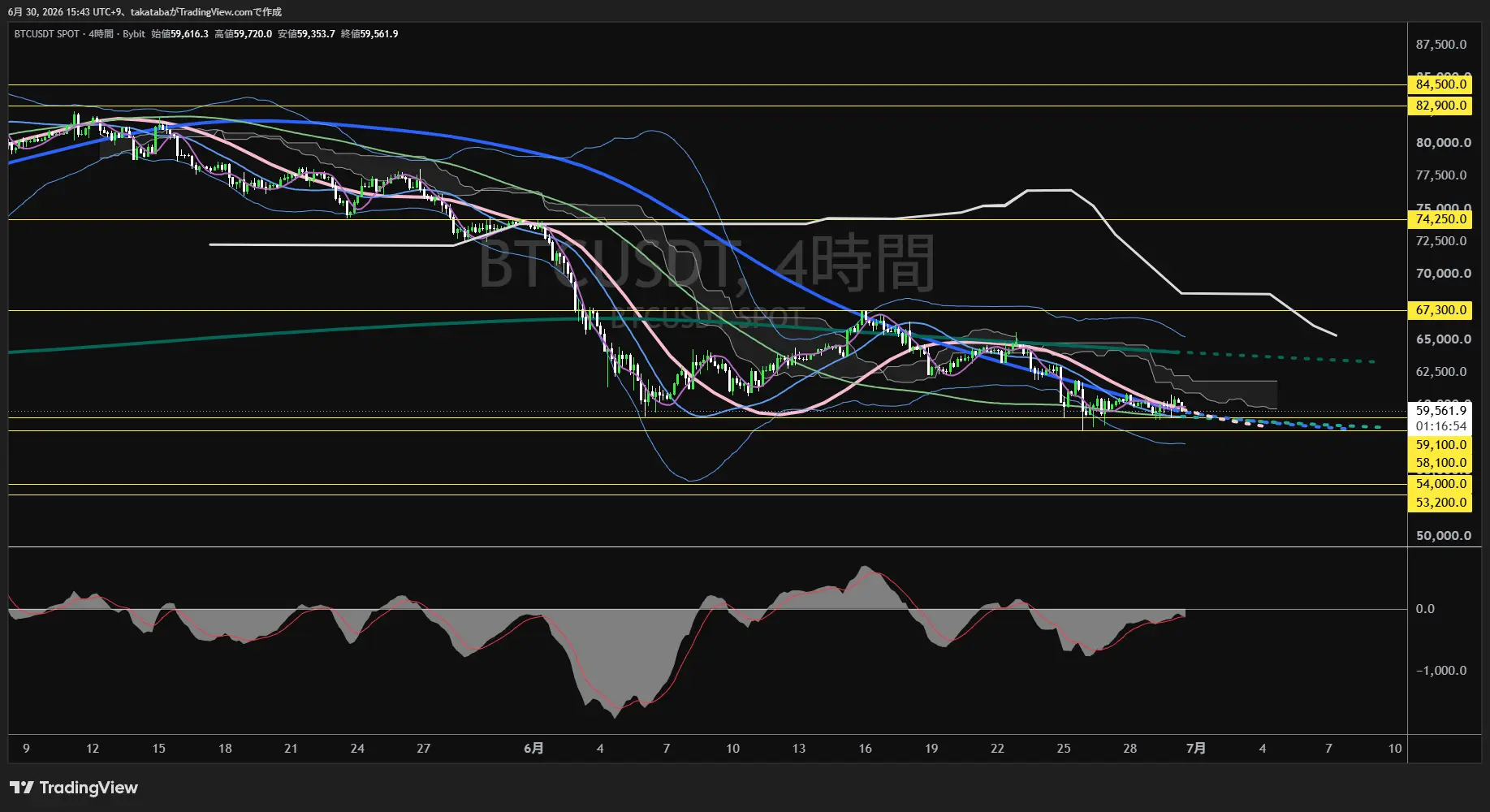Screen dimensions: 1490x812
Task: Click date 24 on the time axis
Action: click(357, 749)
